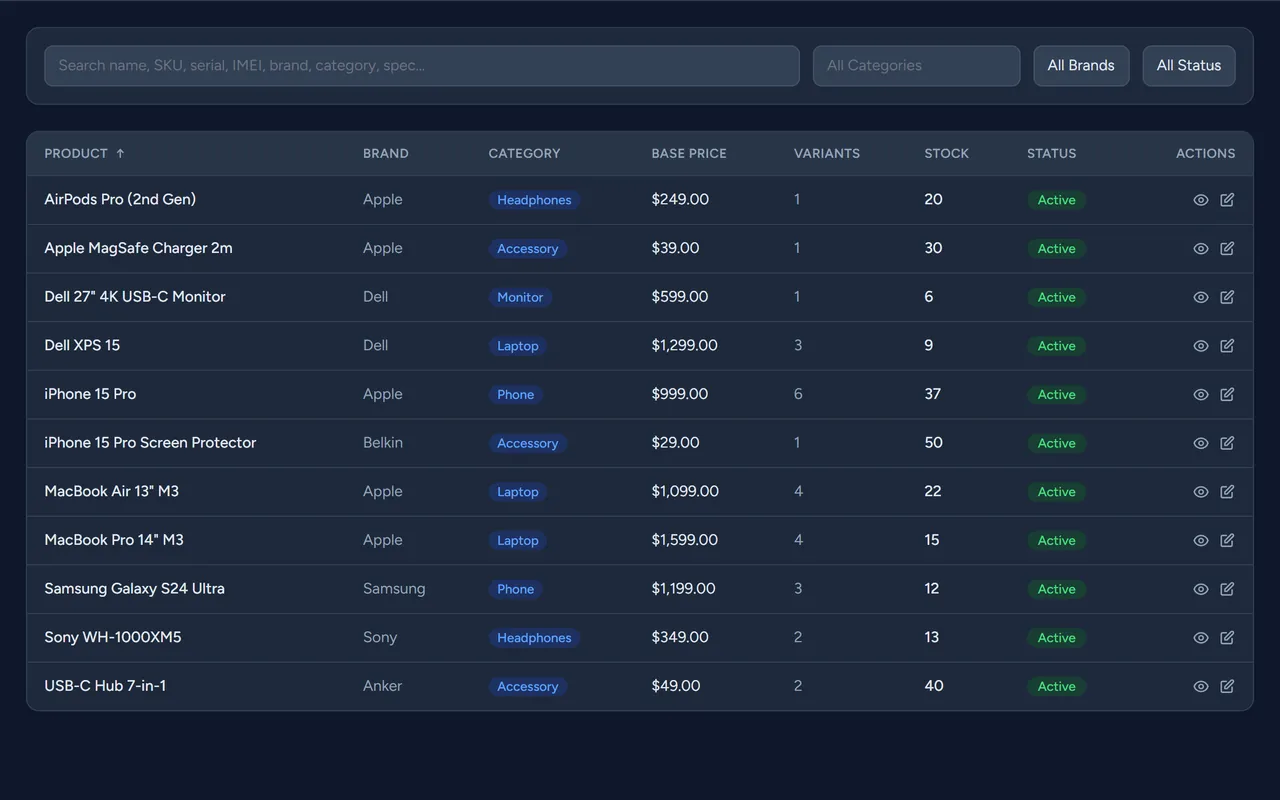Screen dimensions: 1280x800
Task: Click the Belkin brand cell
Action: pyautogui.click(x=383, y=443)
